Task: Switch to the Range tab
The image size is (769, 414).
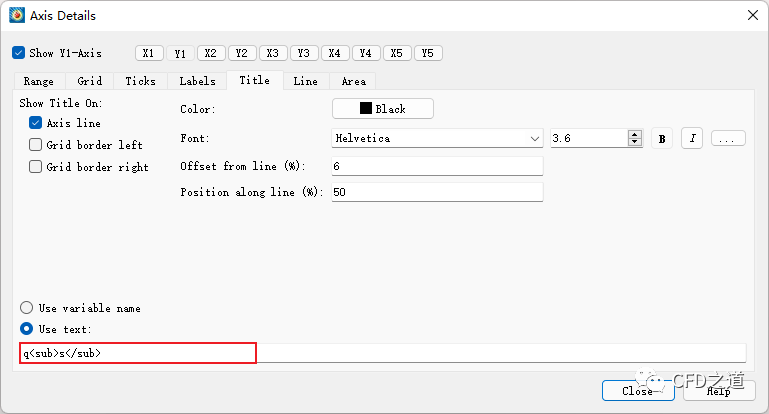Action: click(39, 81)
